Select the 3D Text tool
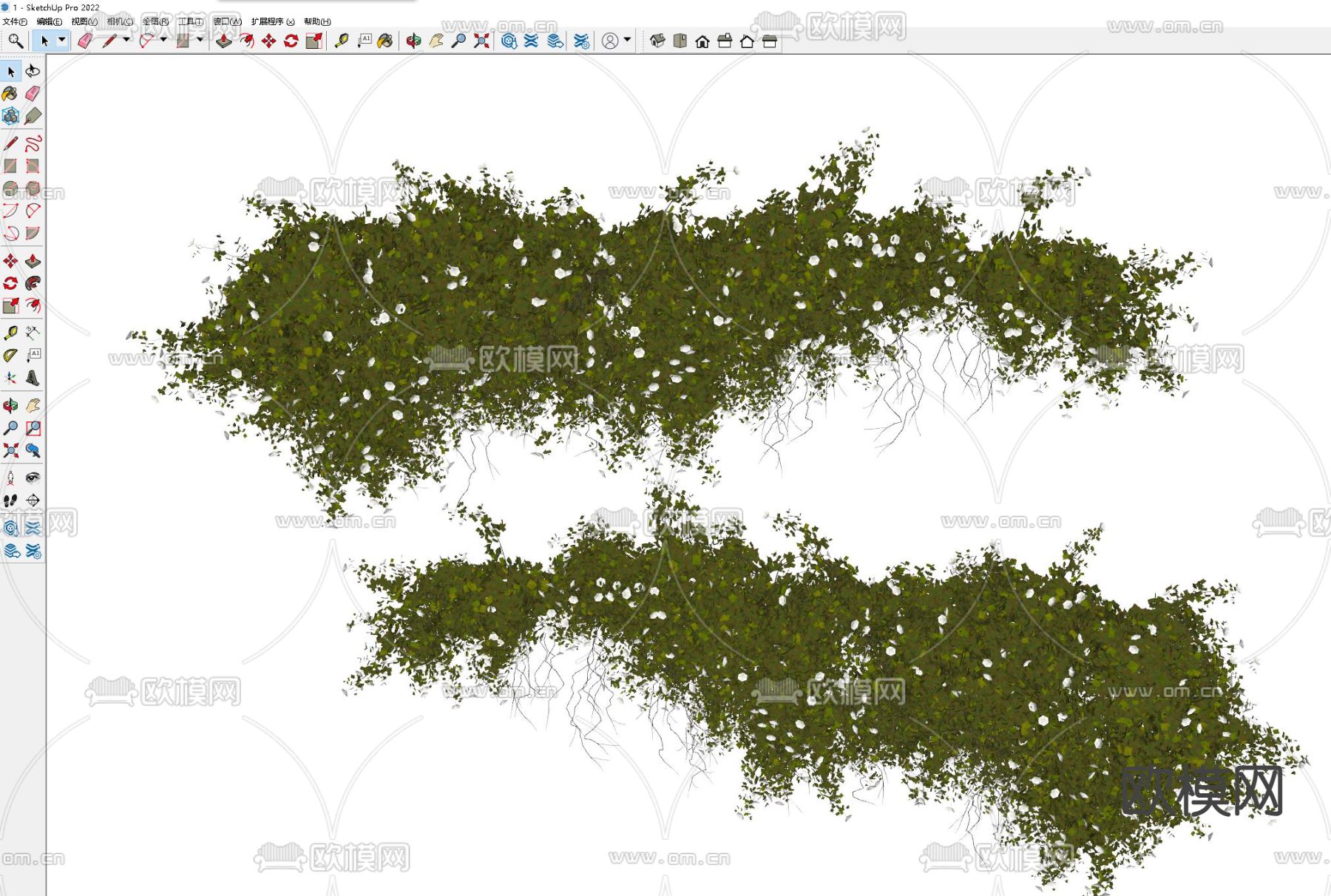Viewport: 1331px width, 896px height. 33,378
